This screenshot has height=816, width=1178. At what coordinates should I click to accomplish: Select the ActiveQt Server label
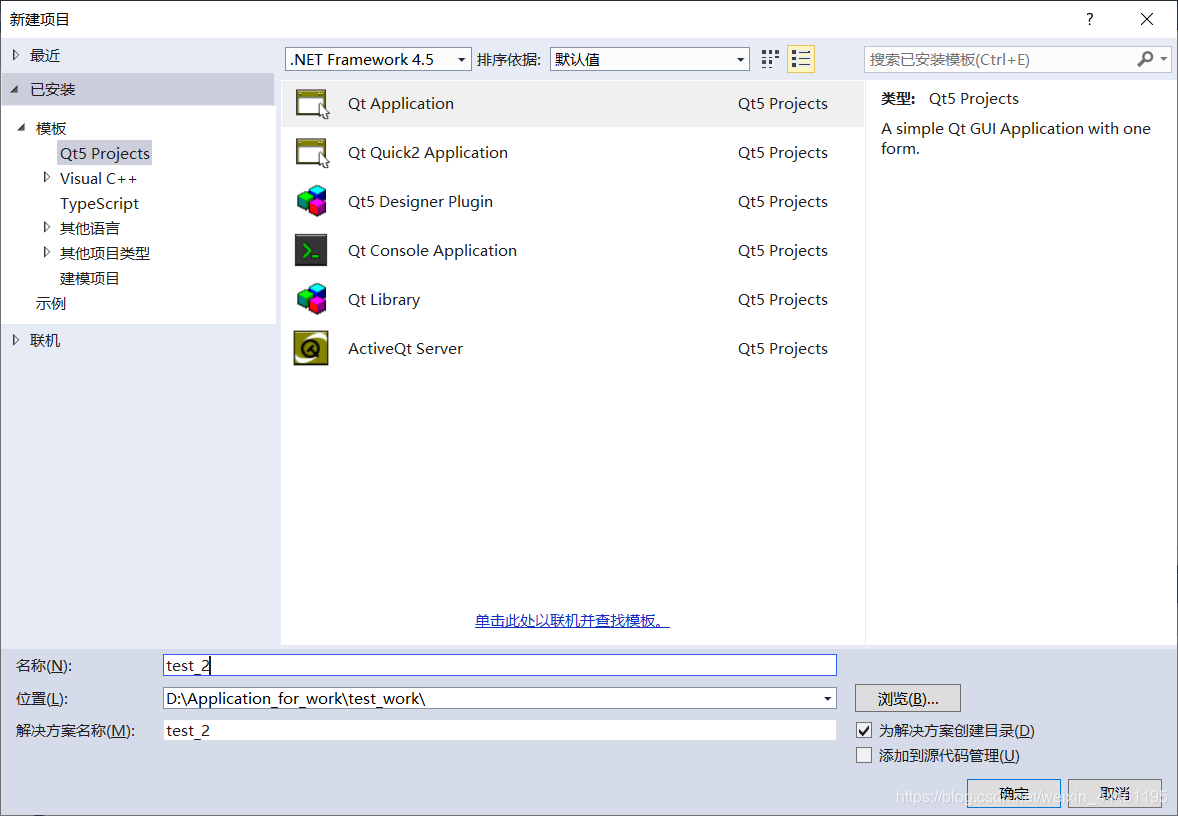(x=405, y=349)
